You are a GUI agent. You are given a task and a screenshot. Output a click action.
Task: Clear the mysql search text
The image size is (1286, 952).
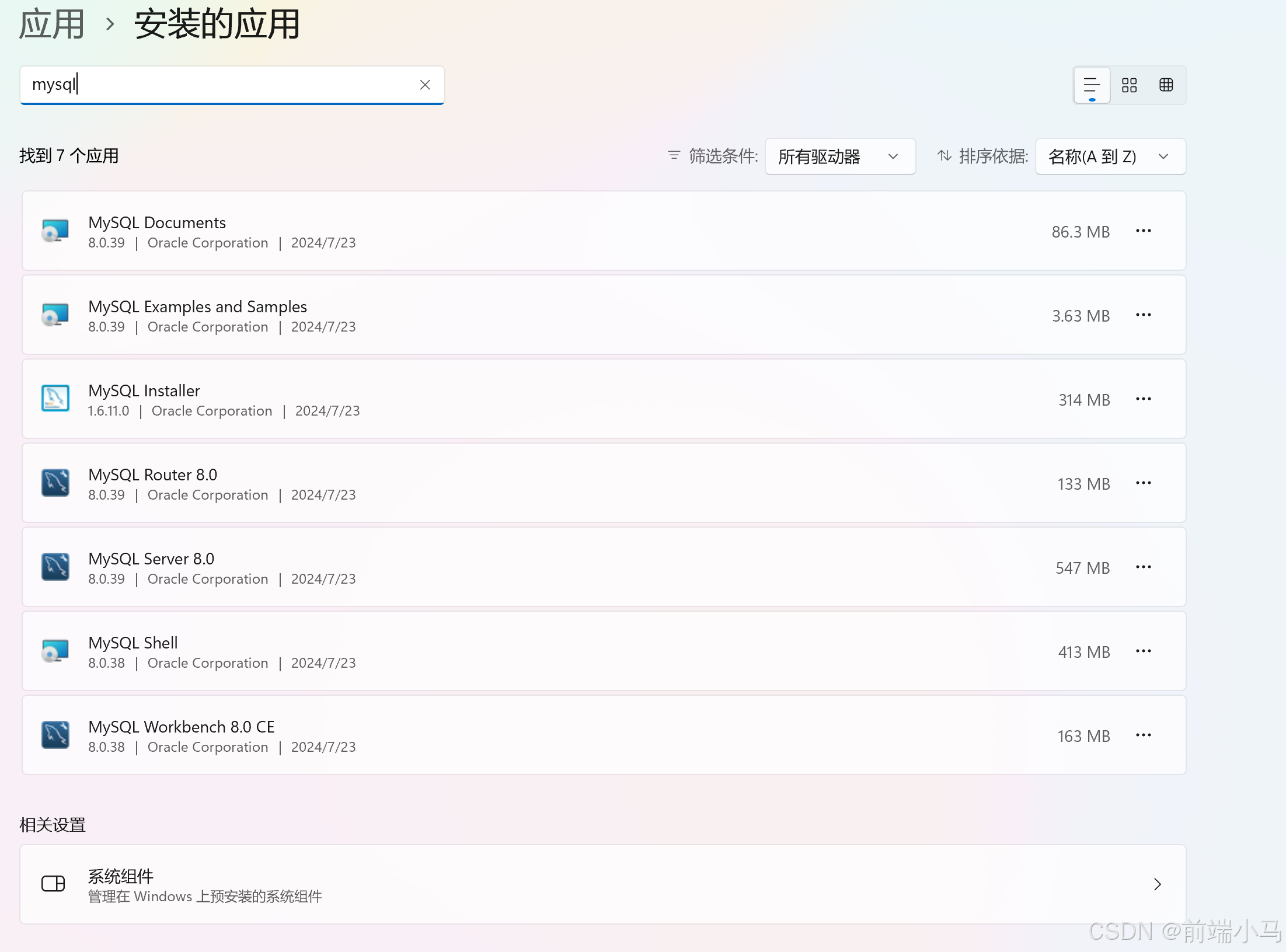[x=425, y=85]
